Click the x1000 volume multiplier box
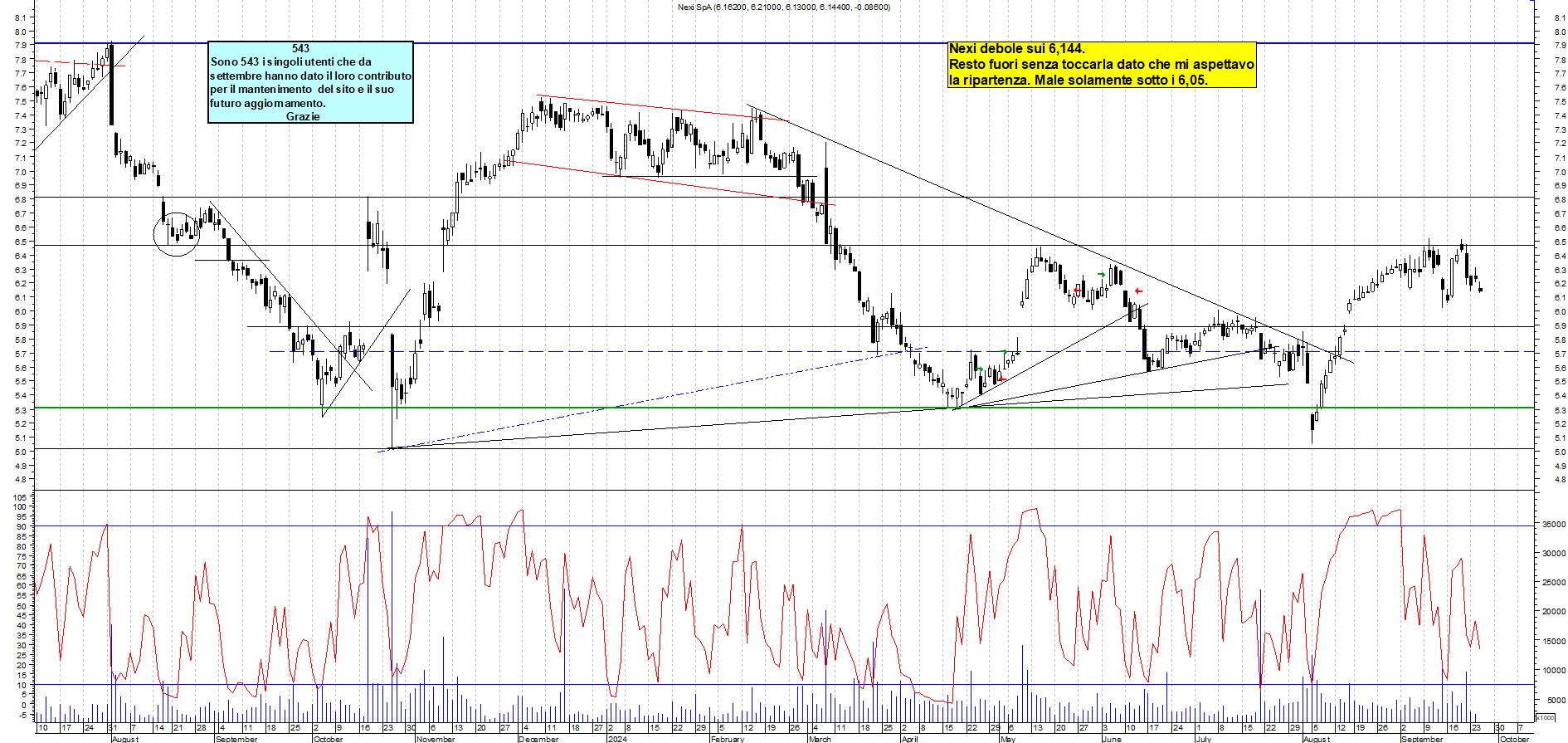The width and height of the screenshot is (1568, 743). [1545, 718]
